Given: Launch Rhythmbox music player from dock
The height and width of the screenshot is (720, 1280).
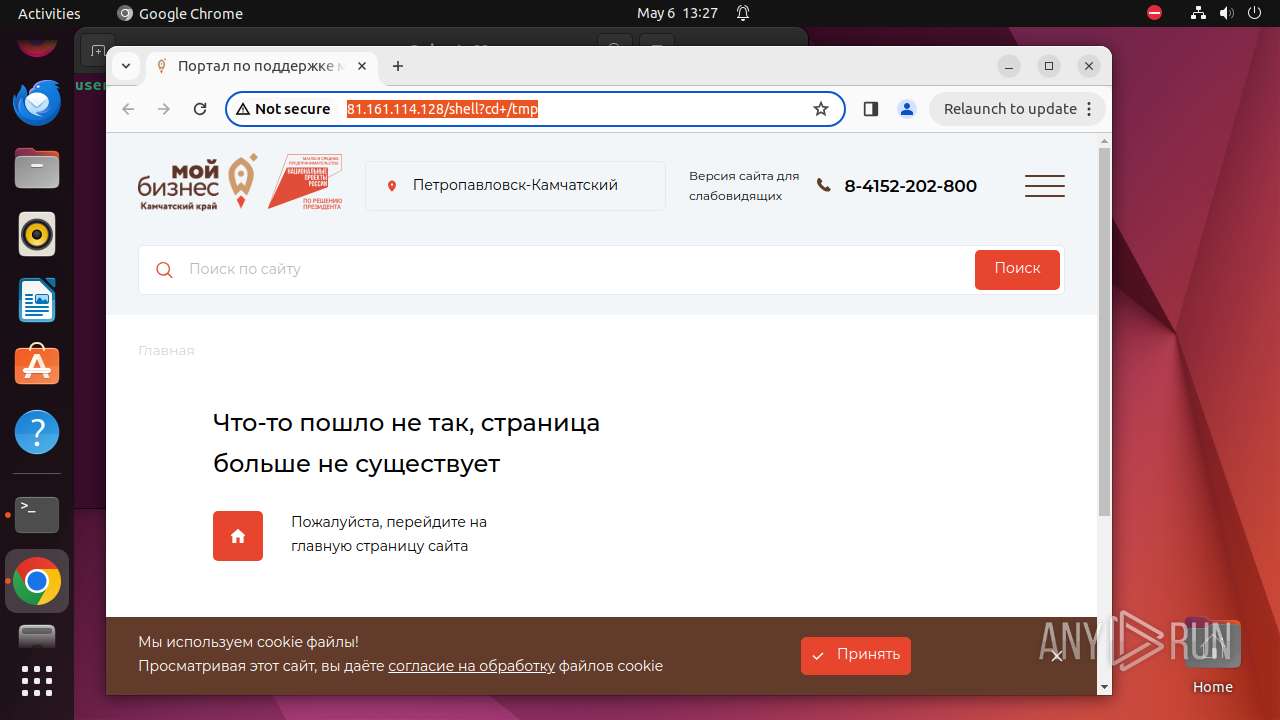Looking at the screenshot, I should [x=37, y=234].
